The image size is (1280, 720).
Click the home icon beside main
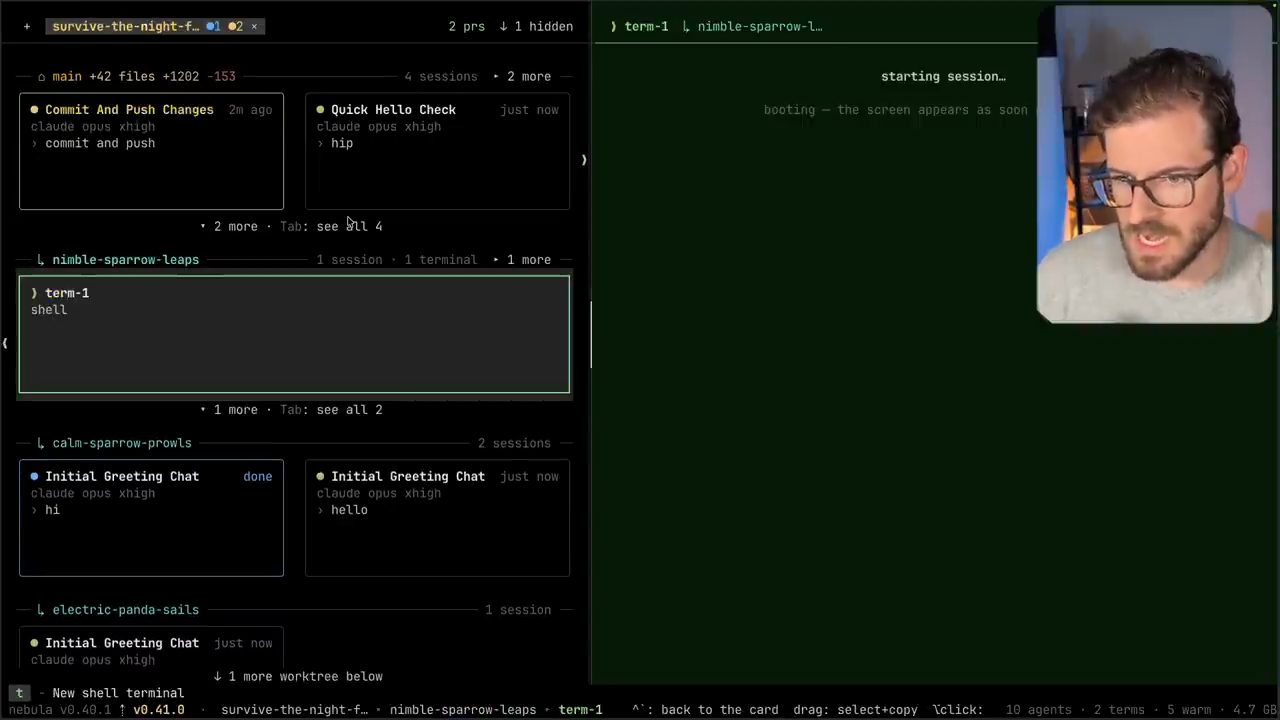(x=42, y=77)
